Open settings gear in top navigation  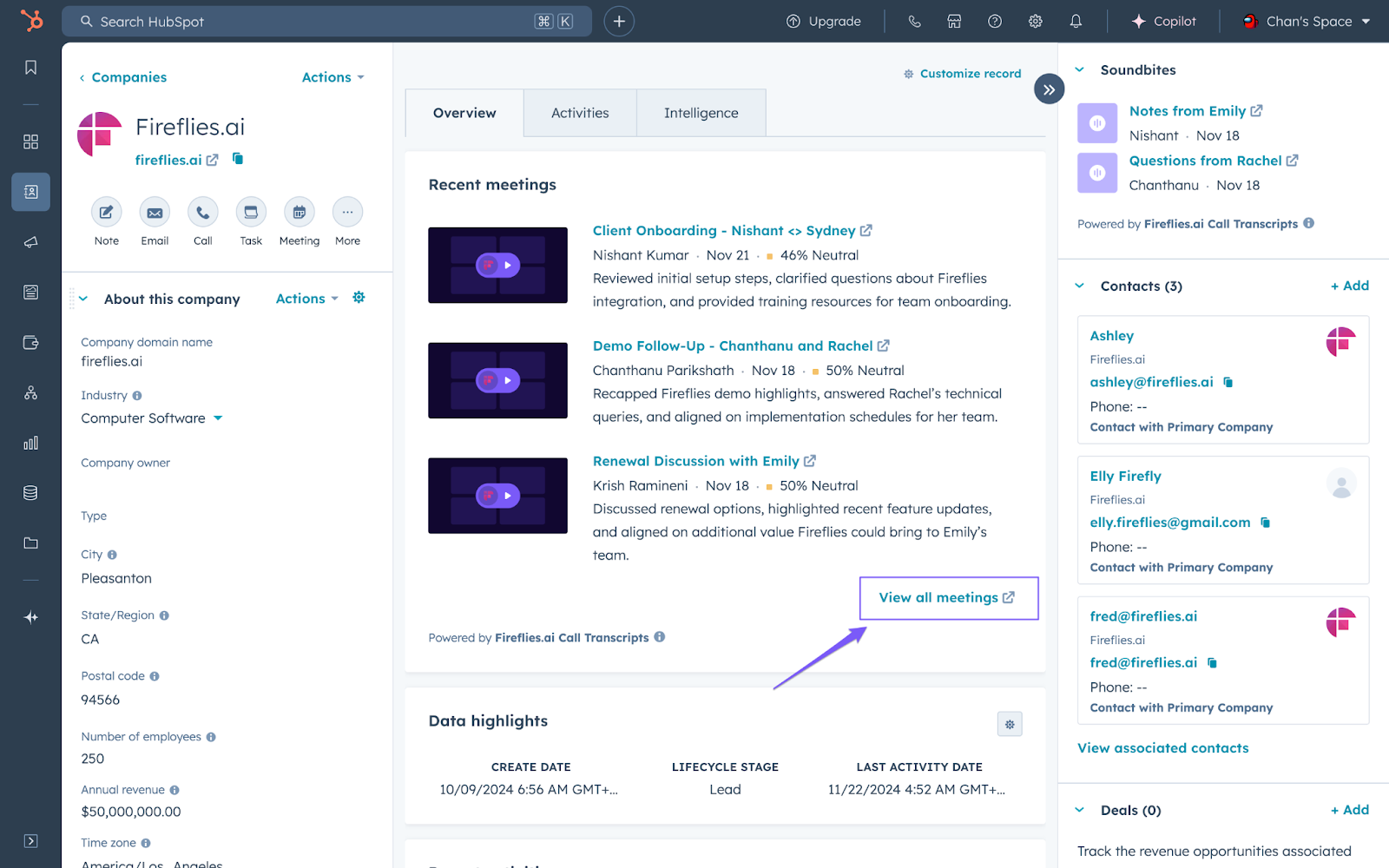(x=1036, y=22)
